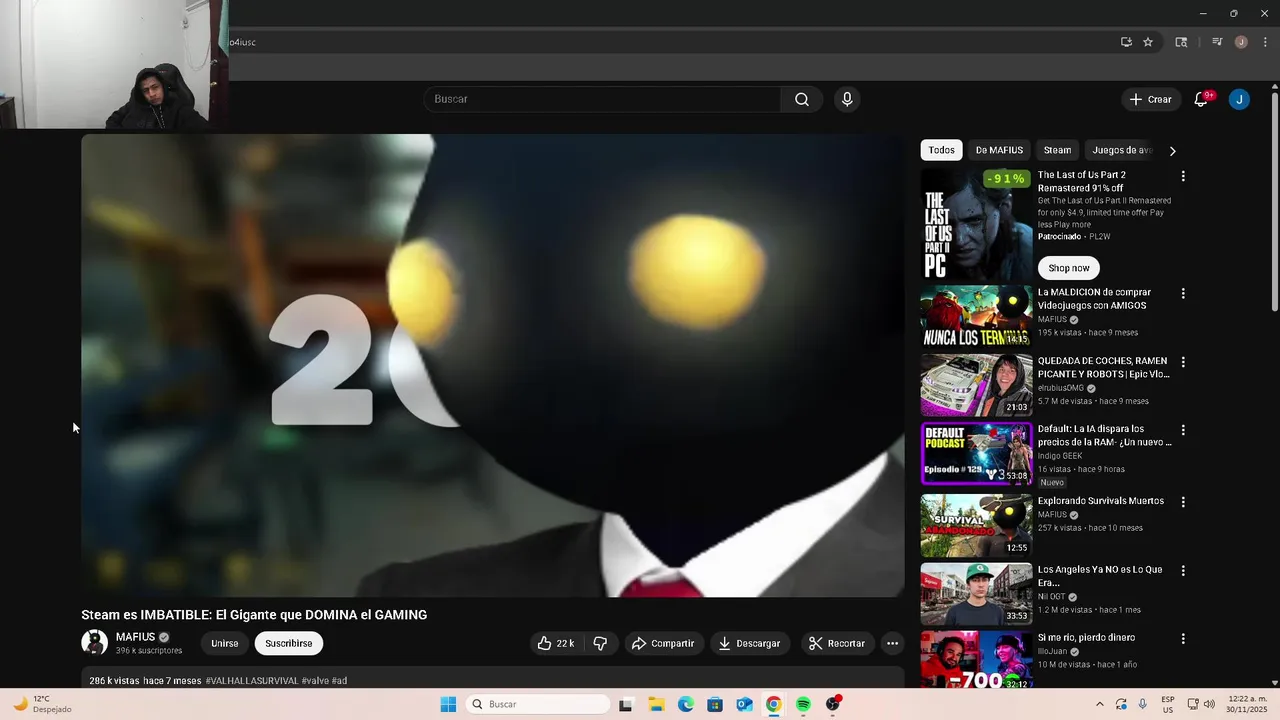Like the video with thumbs up
The width and height of the screenshot is (1280, 720).
coord(555,643)
